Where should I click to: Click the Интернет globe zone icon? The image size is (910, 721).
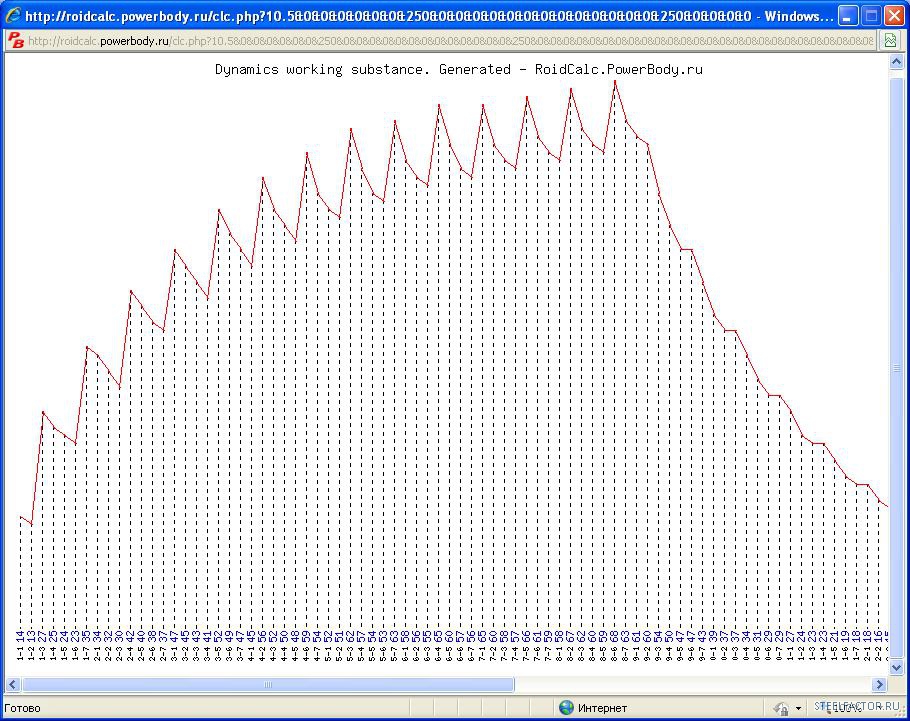point(567,708)
